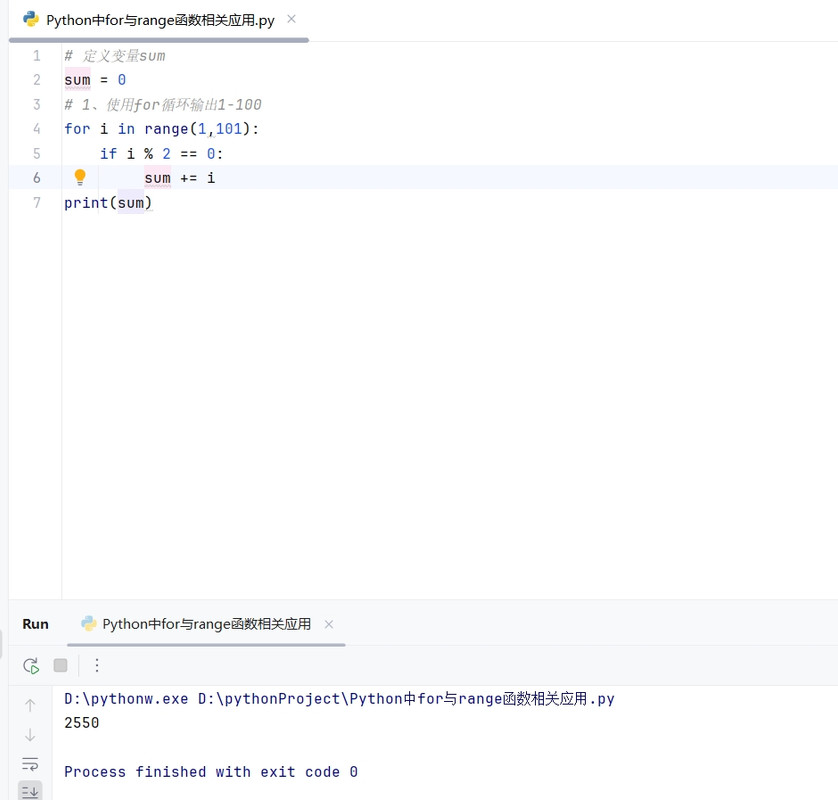Close the run configuration tab
This screenshot has width=838, height=800.
(329, 624)
